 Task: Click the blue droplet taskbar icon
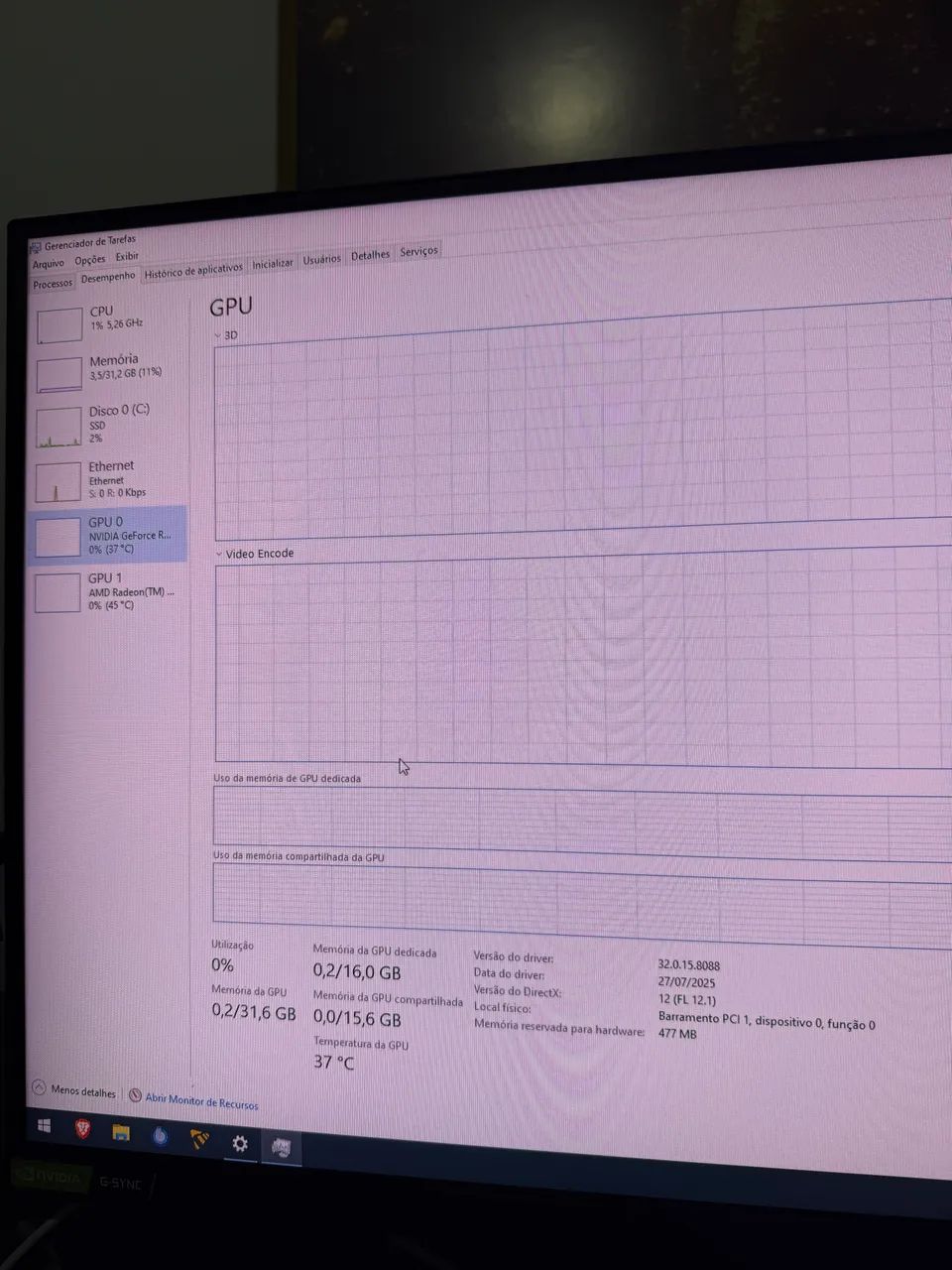[x=160, y=1136]
